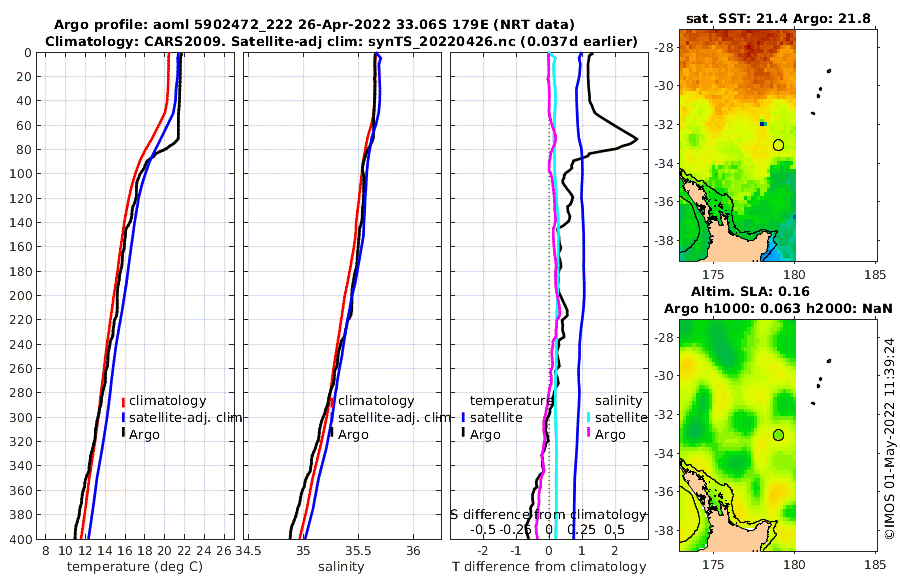Click the black 'Argo' temperature-difference legend entry
Viewport: 900px width, 580px height.
coord(485,435)
